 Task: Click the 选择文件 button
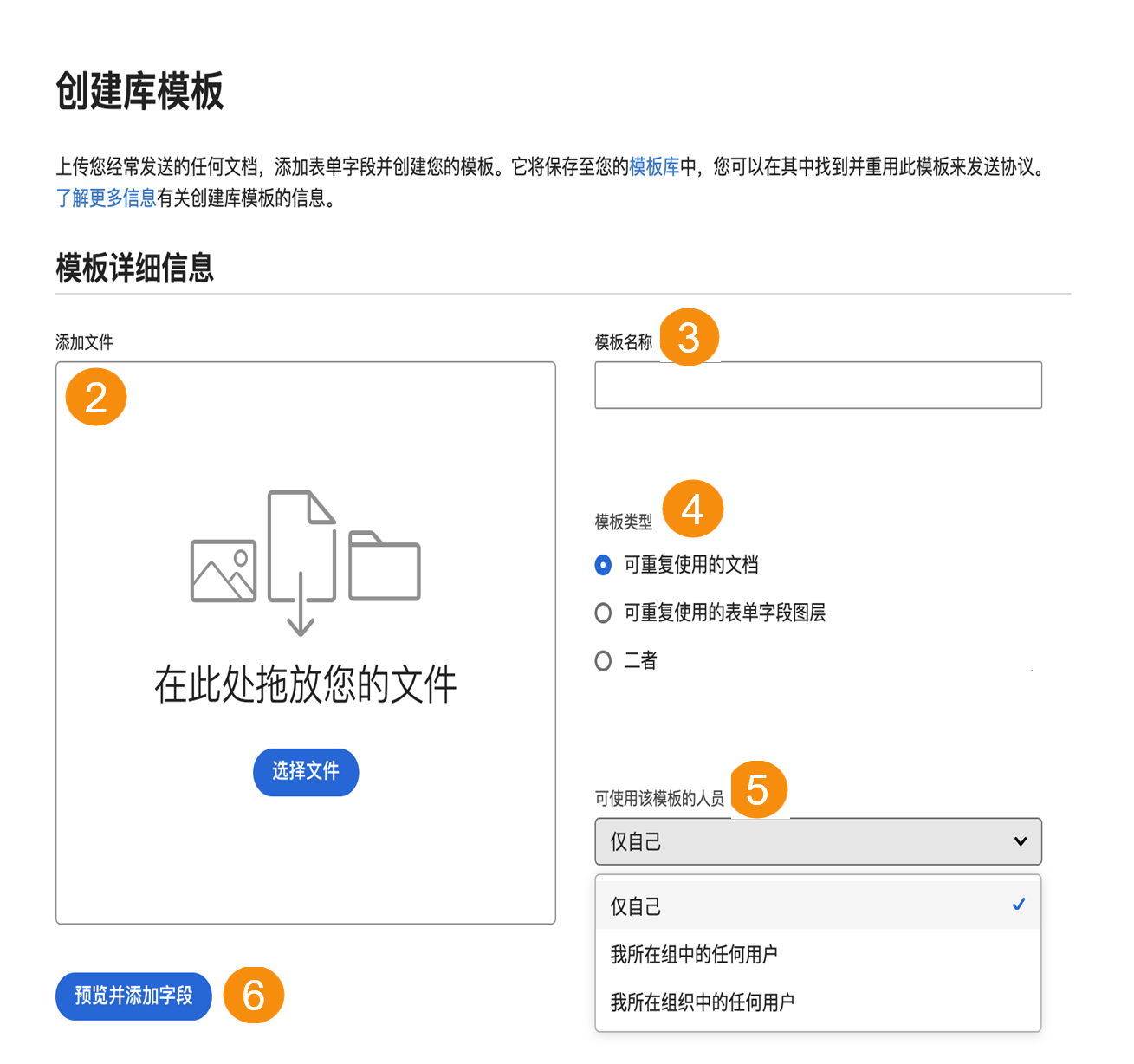pos(305,772)
